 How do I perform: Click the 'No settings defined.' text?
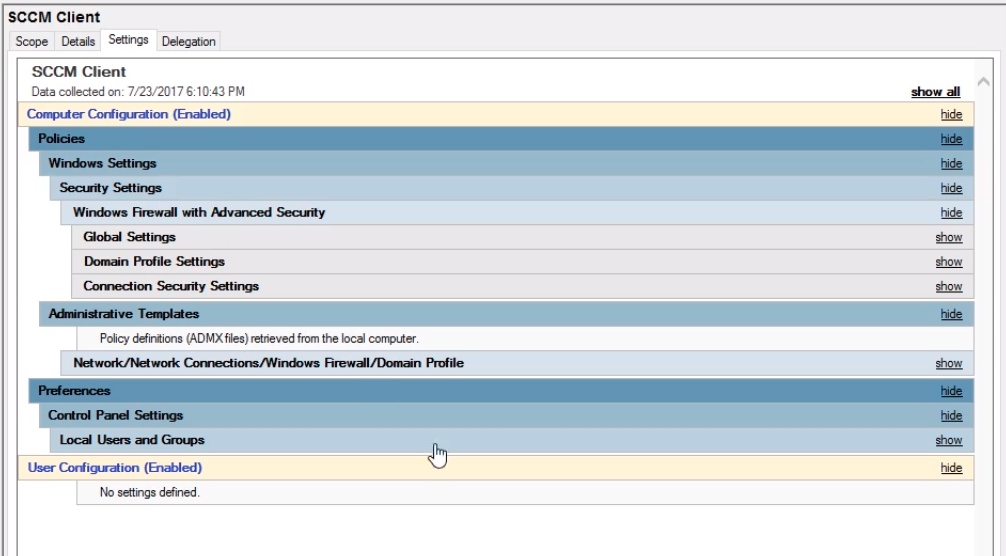(x=149, y=493)
